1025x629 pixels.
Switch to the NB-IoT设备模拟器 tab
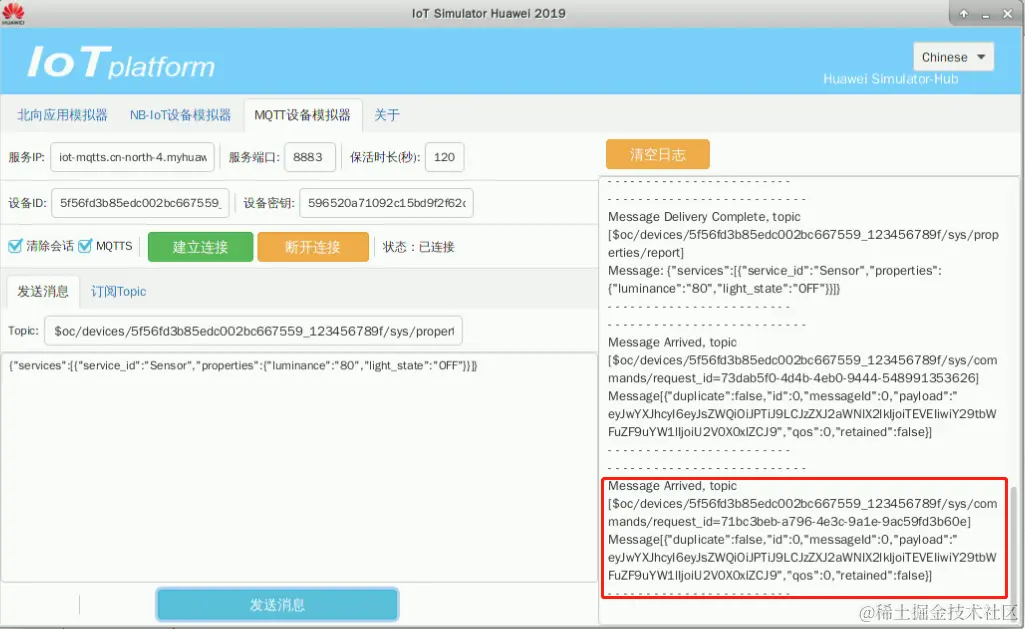[x=180, y=115]
